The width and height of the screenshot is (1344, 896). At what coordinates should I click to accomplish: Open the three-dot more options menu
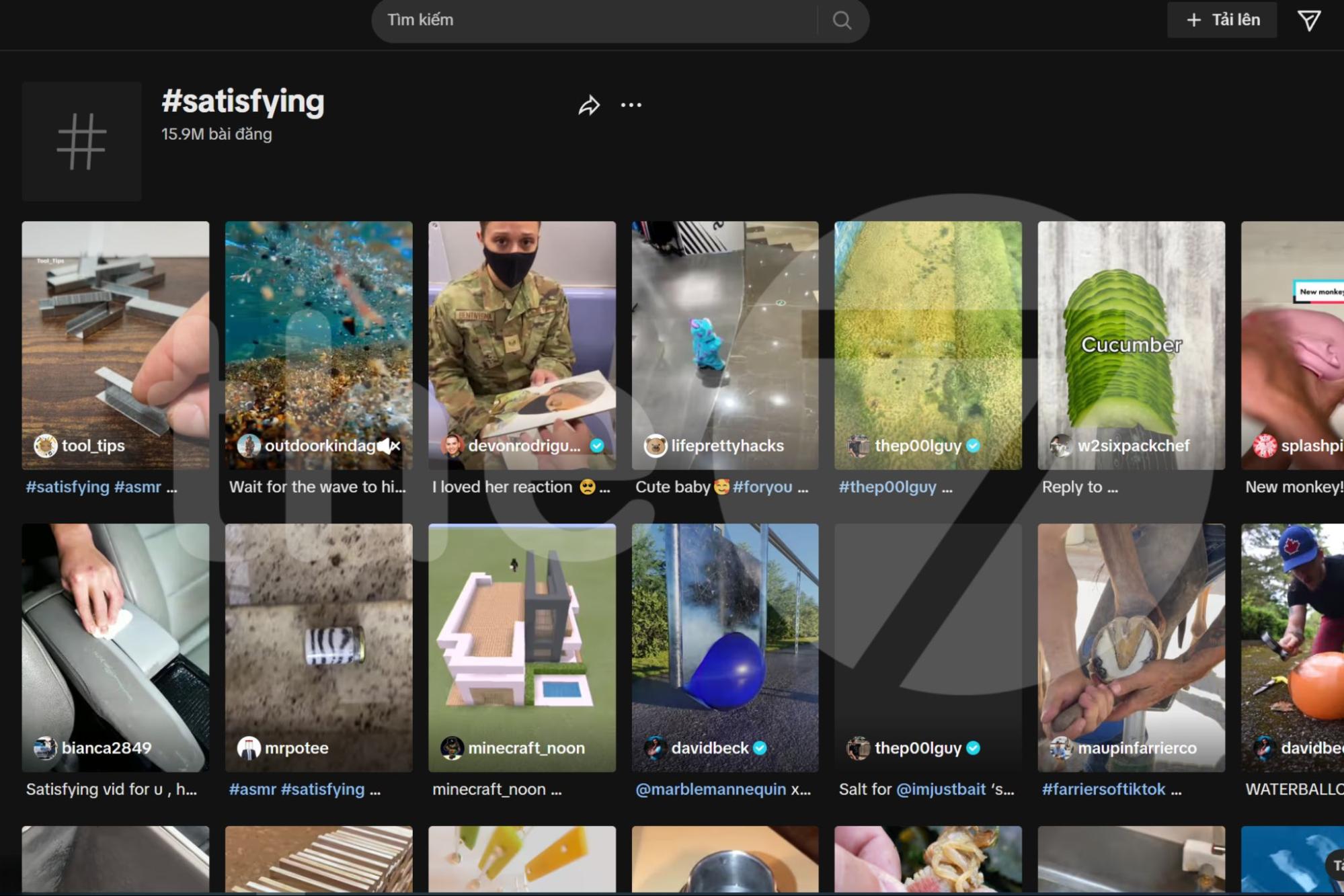(x=631, y=106)
